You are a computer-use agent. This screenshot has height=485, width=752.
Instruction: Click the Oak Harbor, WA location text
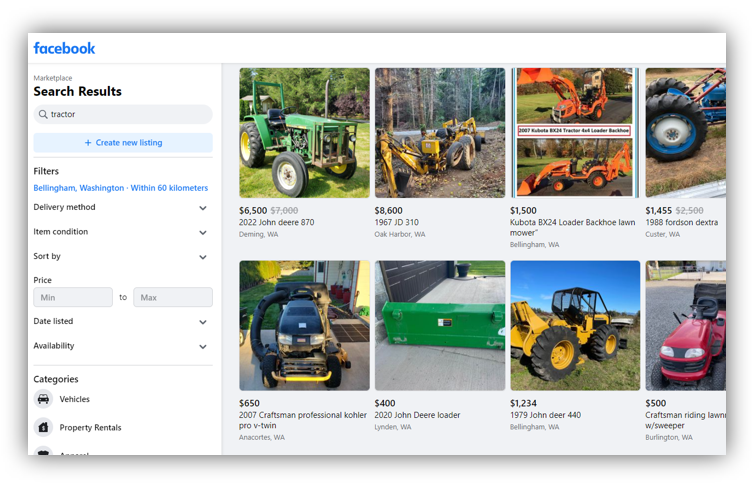point(400,235)
